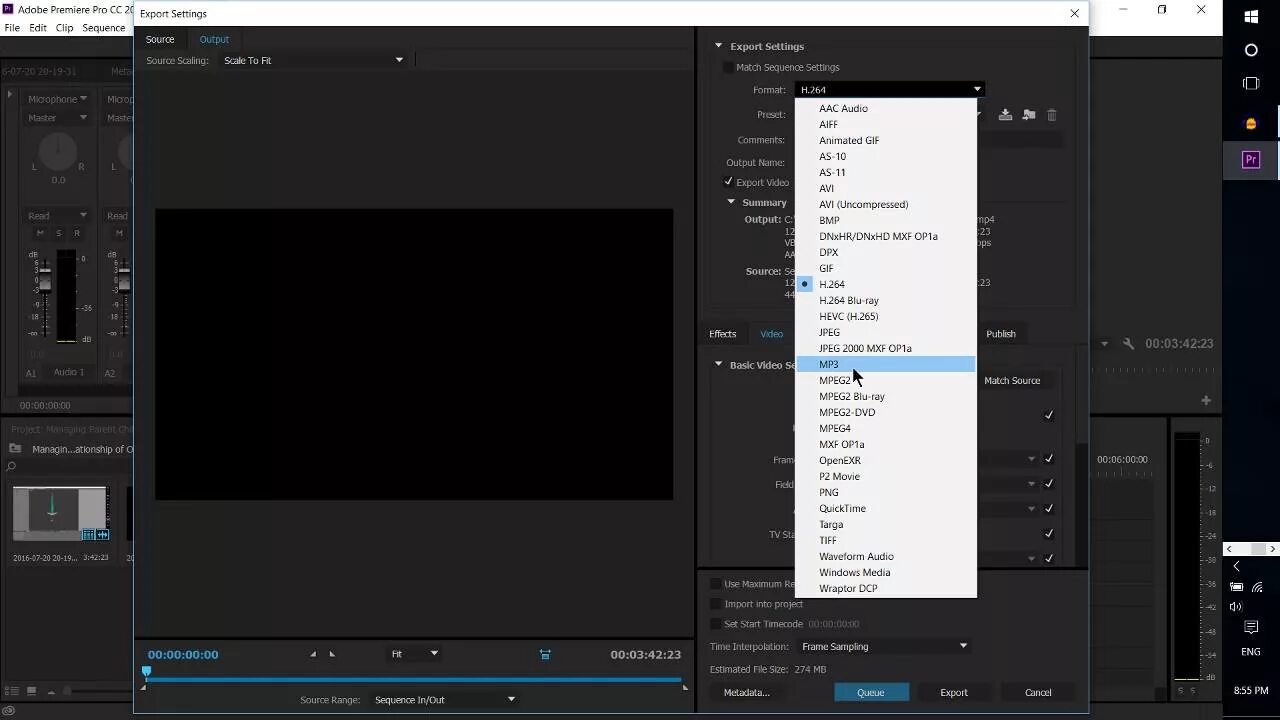Choose Waveform Audio format option

[x=886, y=556]
